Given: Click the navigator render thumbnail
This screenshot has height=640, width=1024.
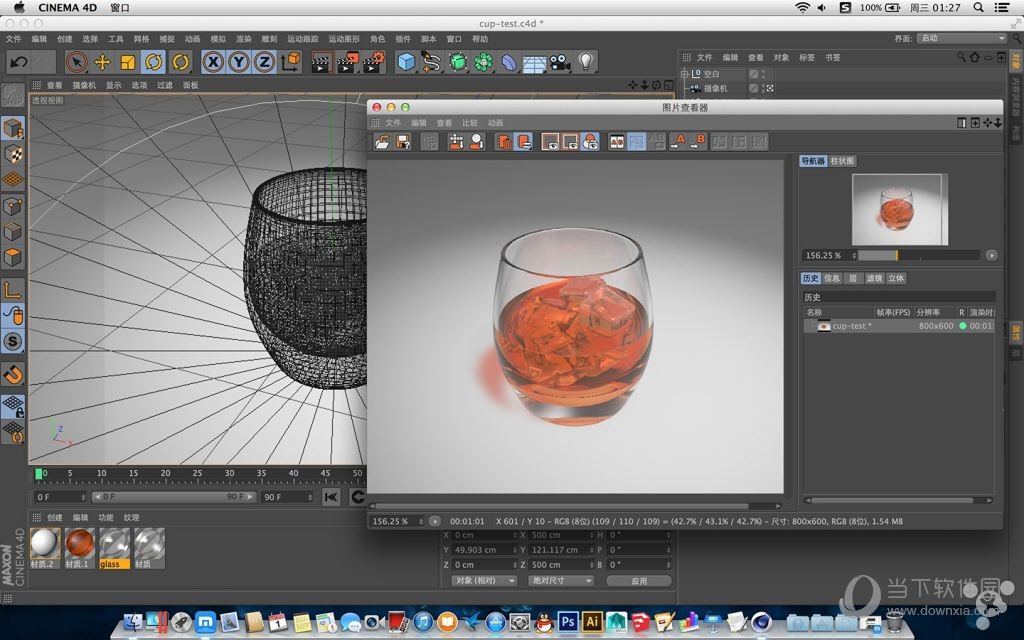Looking at the screenshot, I should [900, 210].
